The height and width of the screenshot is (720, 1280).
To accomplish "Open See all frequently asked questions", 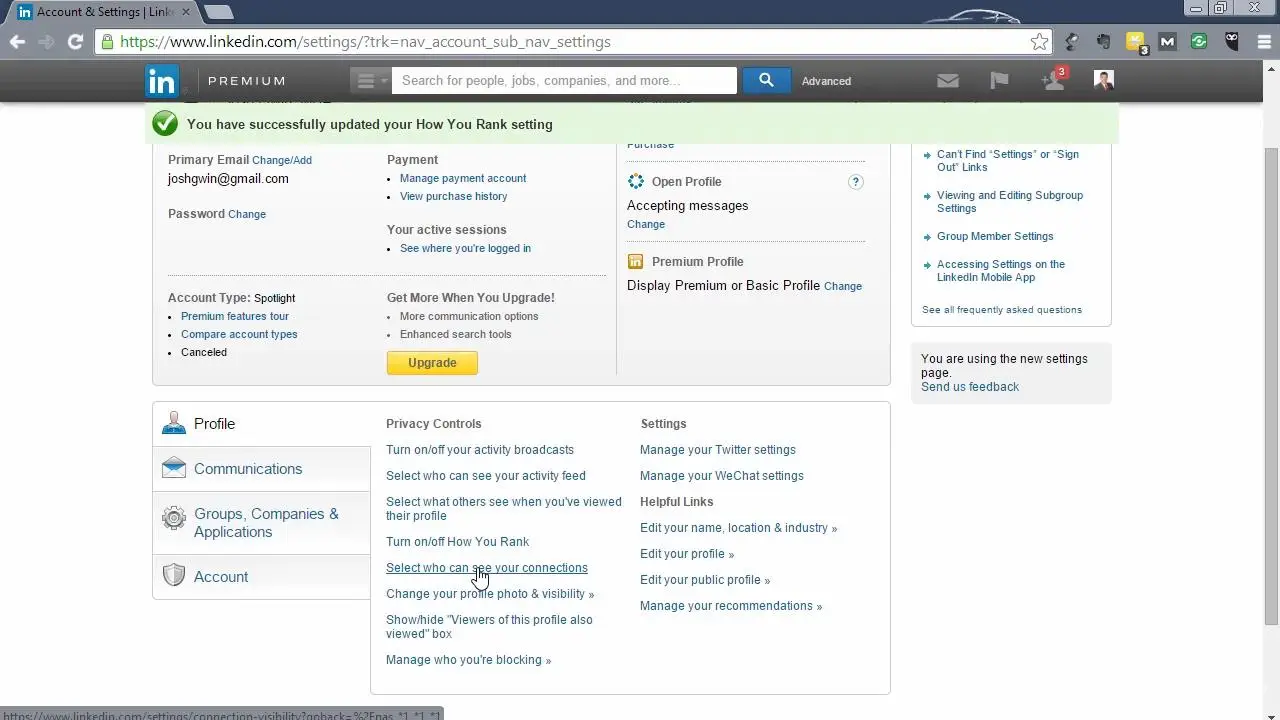I will click(1002, 310).
